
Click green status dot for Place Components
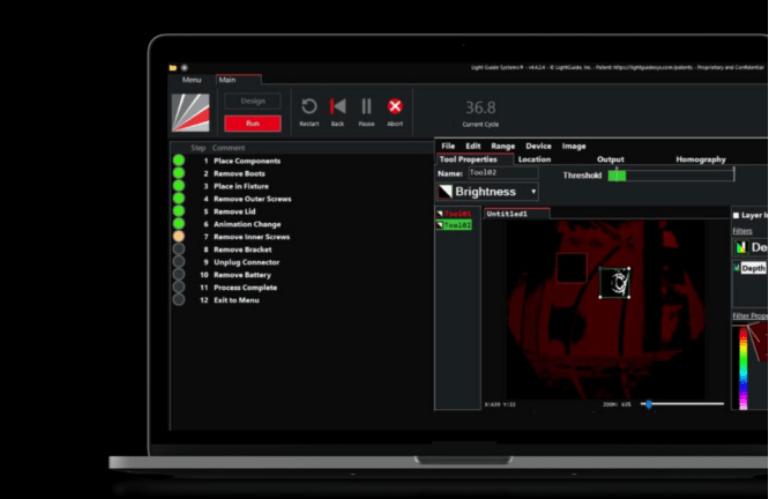pyautogui.click(x=179, y=160)
